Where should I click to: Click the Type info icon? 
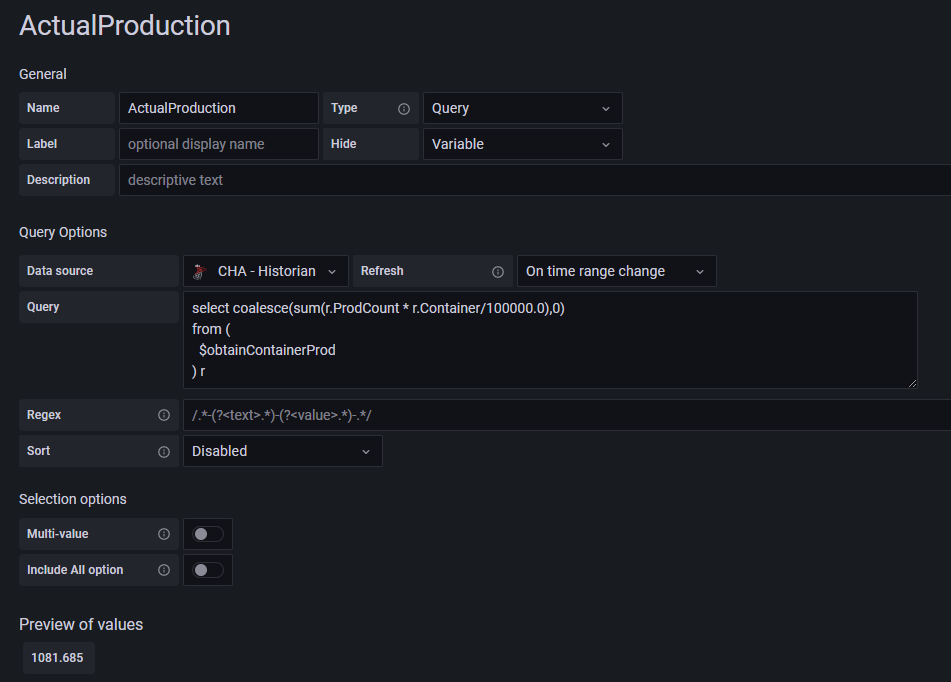pyautogui.click(x=404, y=108)
